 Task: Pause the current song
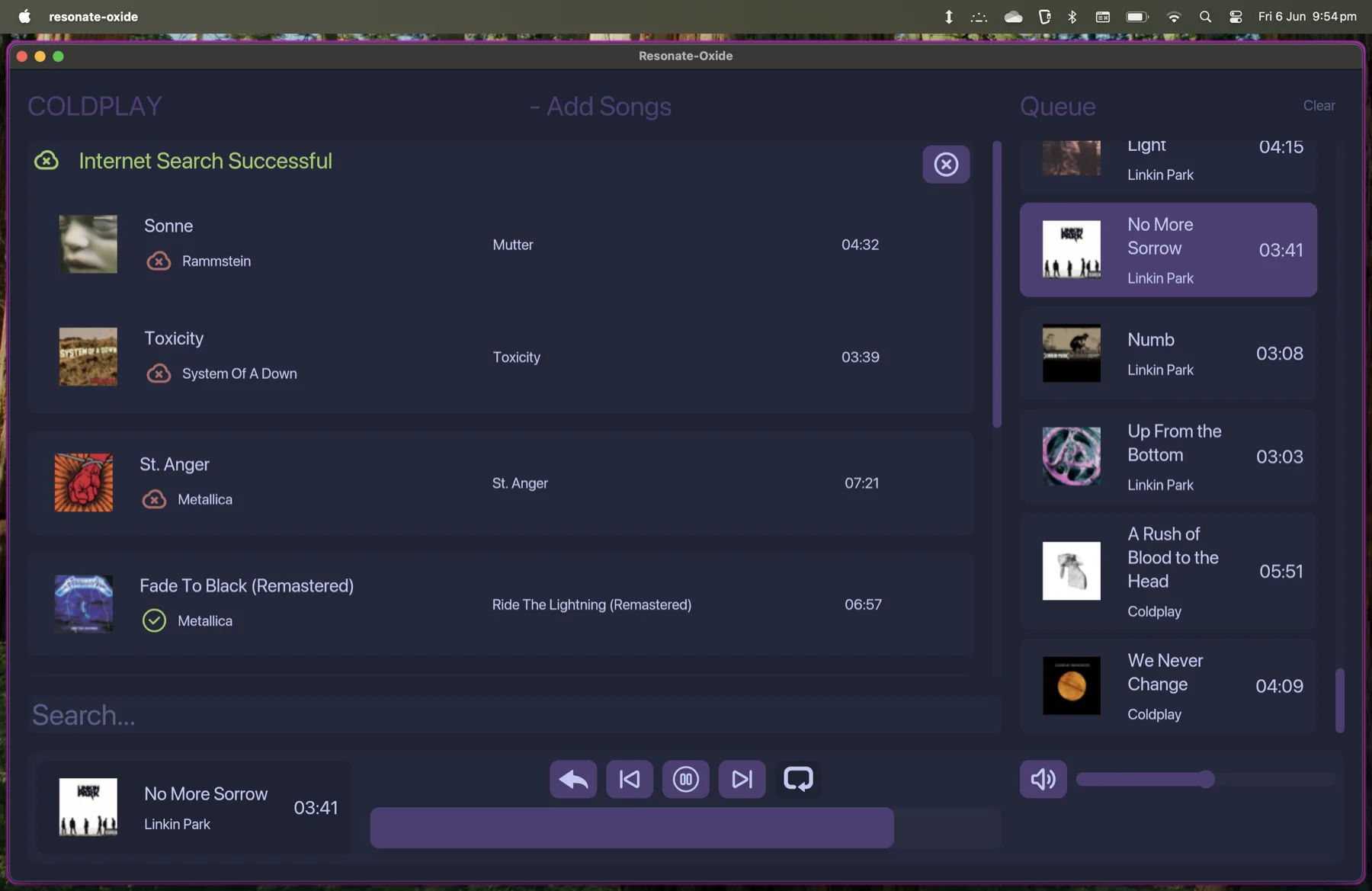tap(685, 779)
